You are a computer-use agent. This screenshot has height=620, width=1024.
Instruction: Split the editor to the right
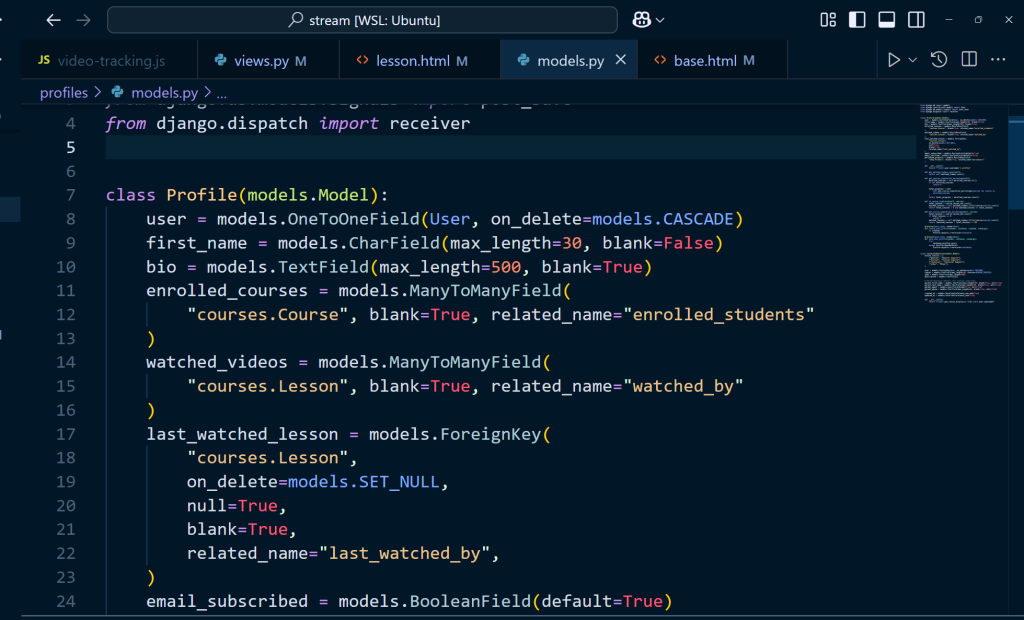pyautogui.click(x=969, y=60)
